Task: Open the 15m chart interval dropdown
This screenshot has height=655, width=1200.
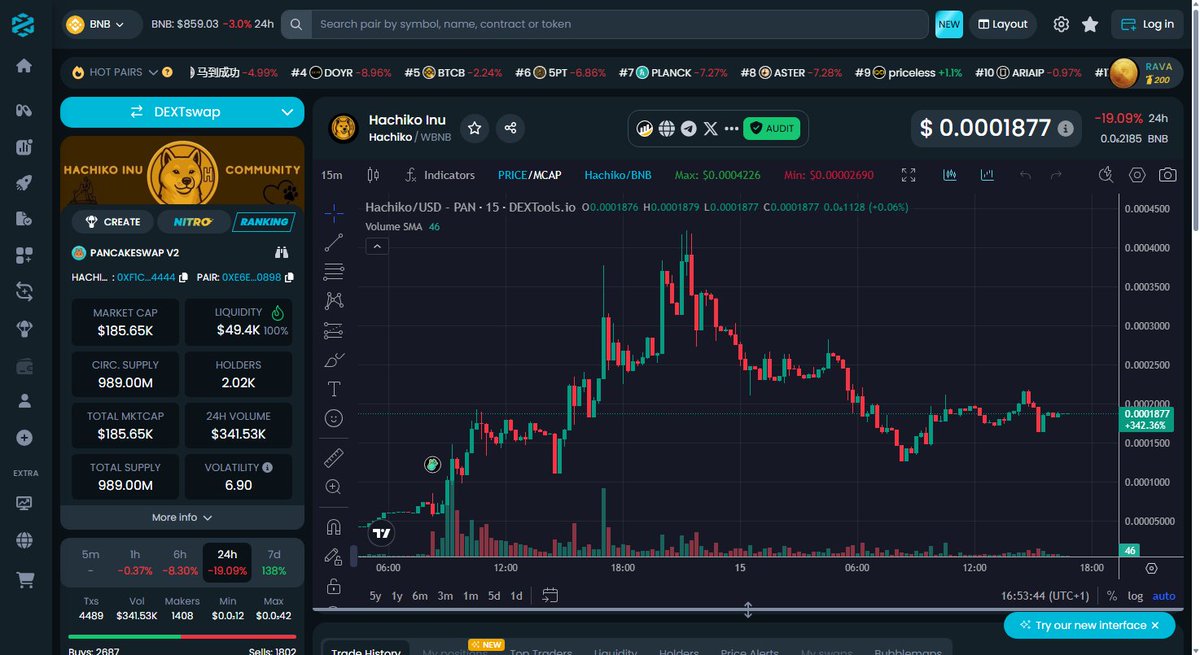Action: pos(332,175)
